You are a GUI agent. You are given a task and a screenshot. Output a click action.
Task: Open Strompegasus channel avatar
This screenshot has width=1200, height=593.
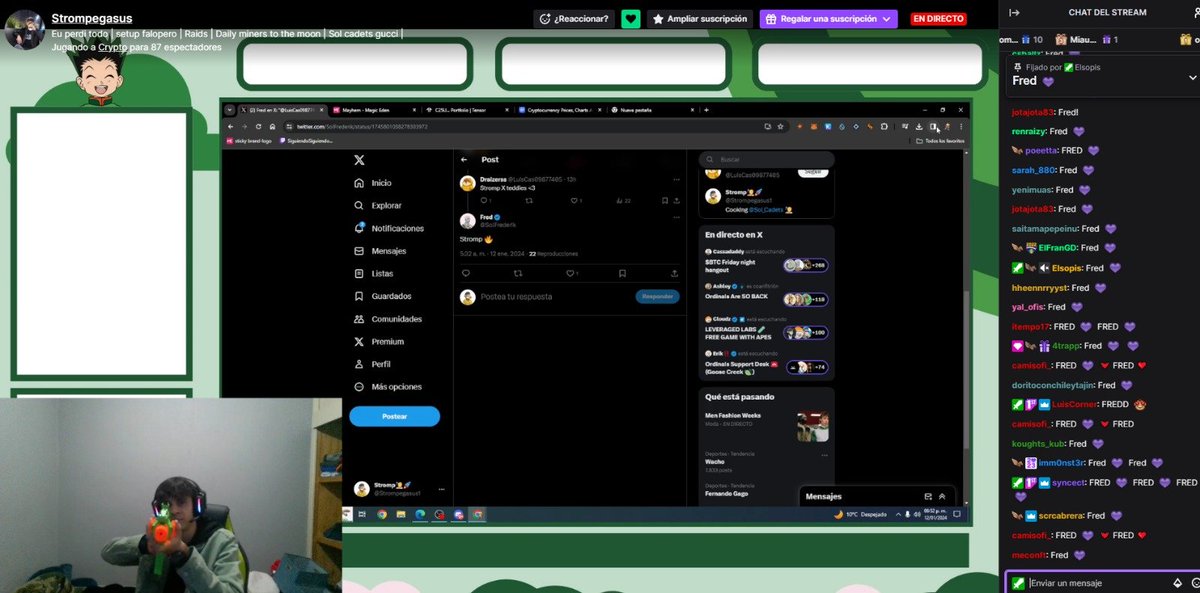click(24, 30)
